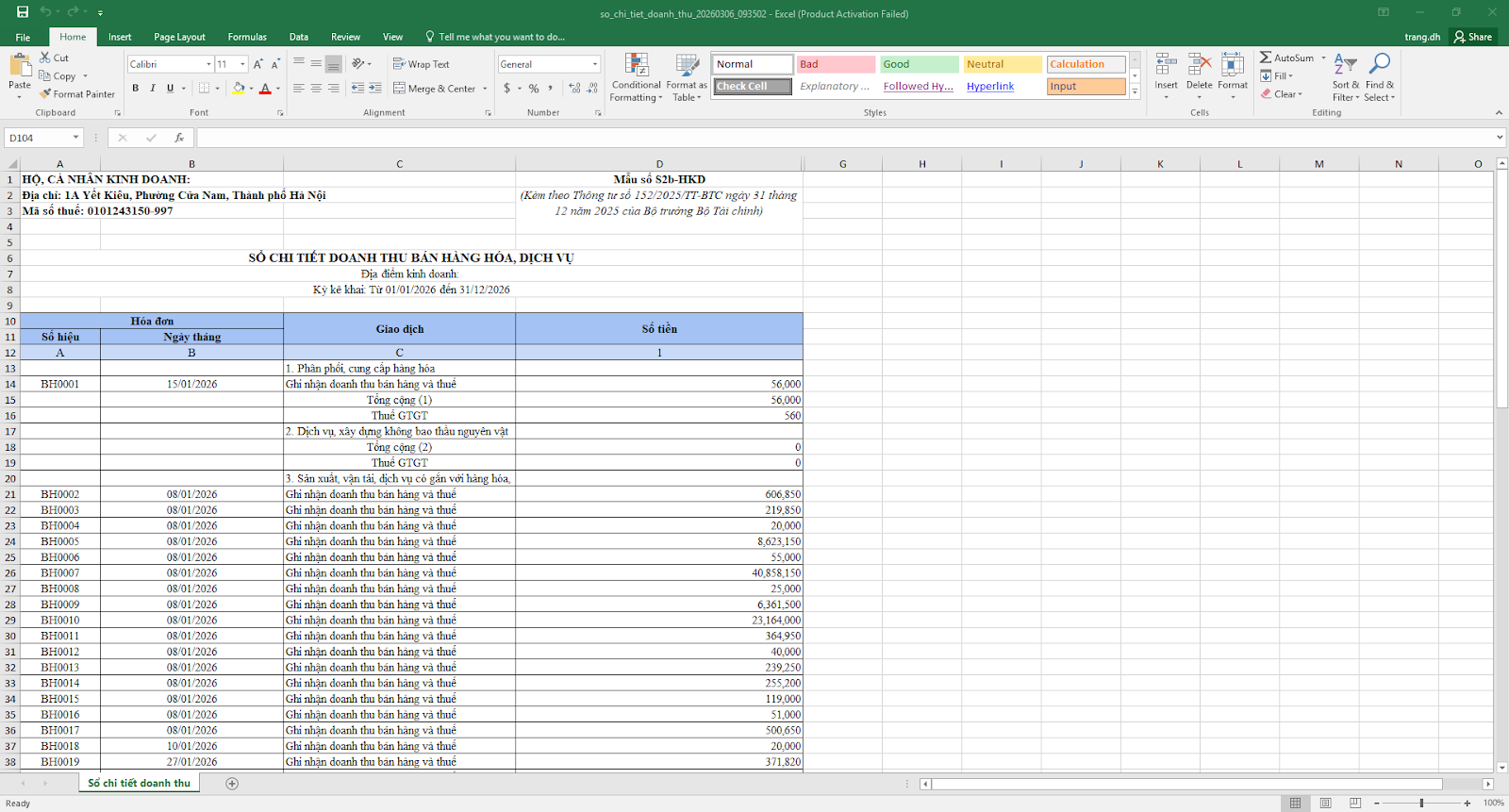Click the Share button
The width and height of the screenshot is (1509, 812).
click(1473, 37)
